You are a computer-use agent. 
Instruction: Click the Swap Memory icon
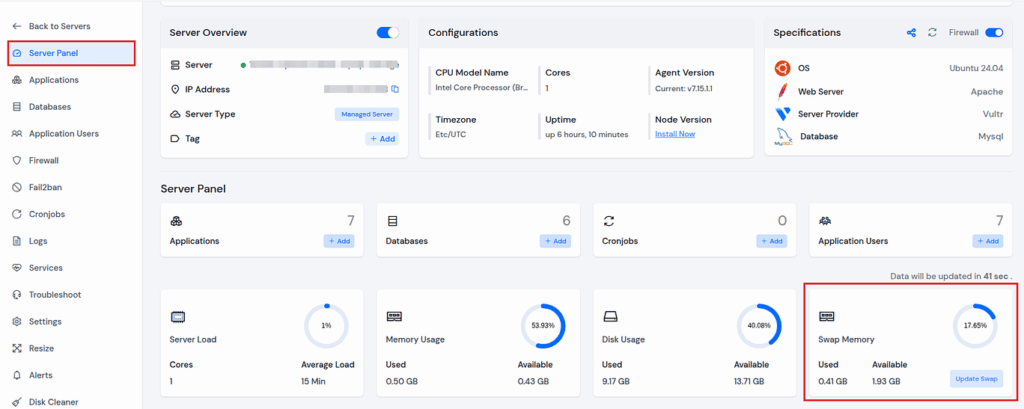point(825,316)
